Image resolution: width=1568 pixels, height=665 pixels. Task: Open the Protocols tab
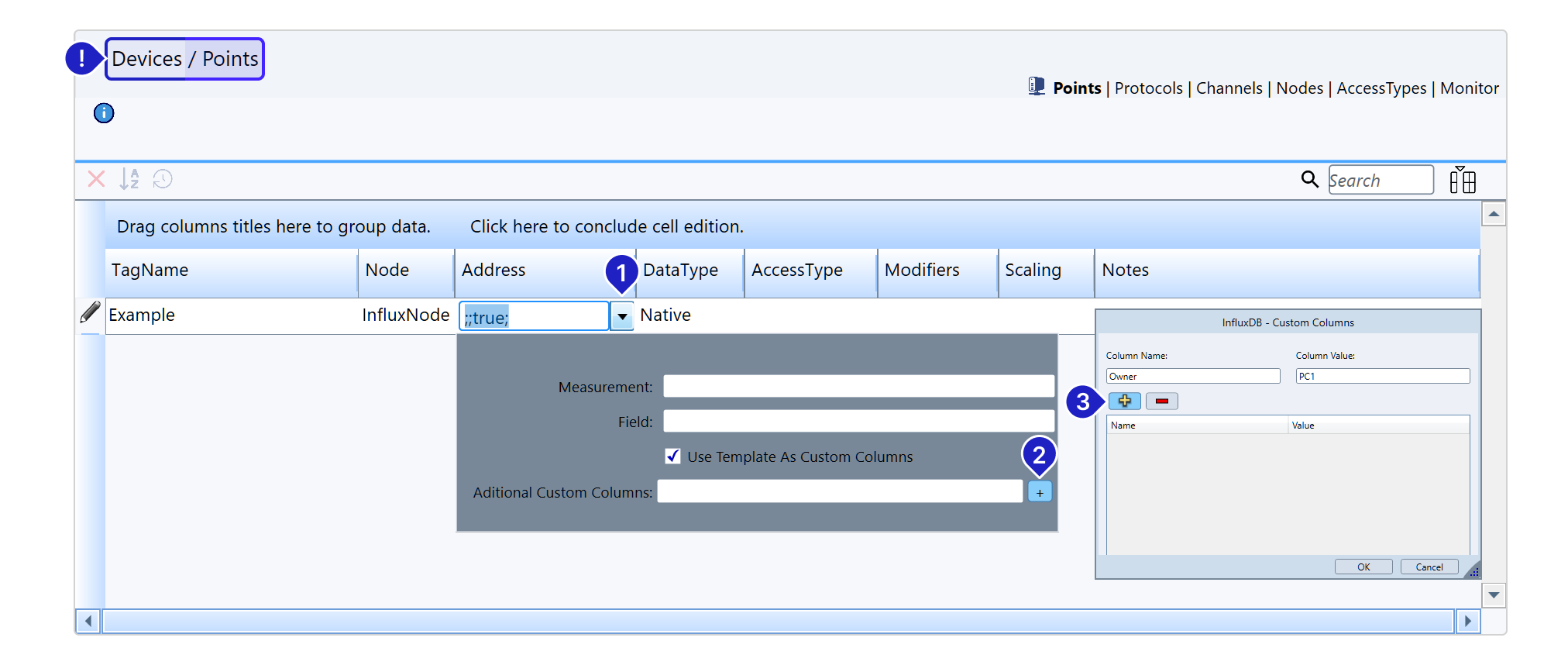(x=1148, y=88)
